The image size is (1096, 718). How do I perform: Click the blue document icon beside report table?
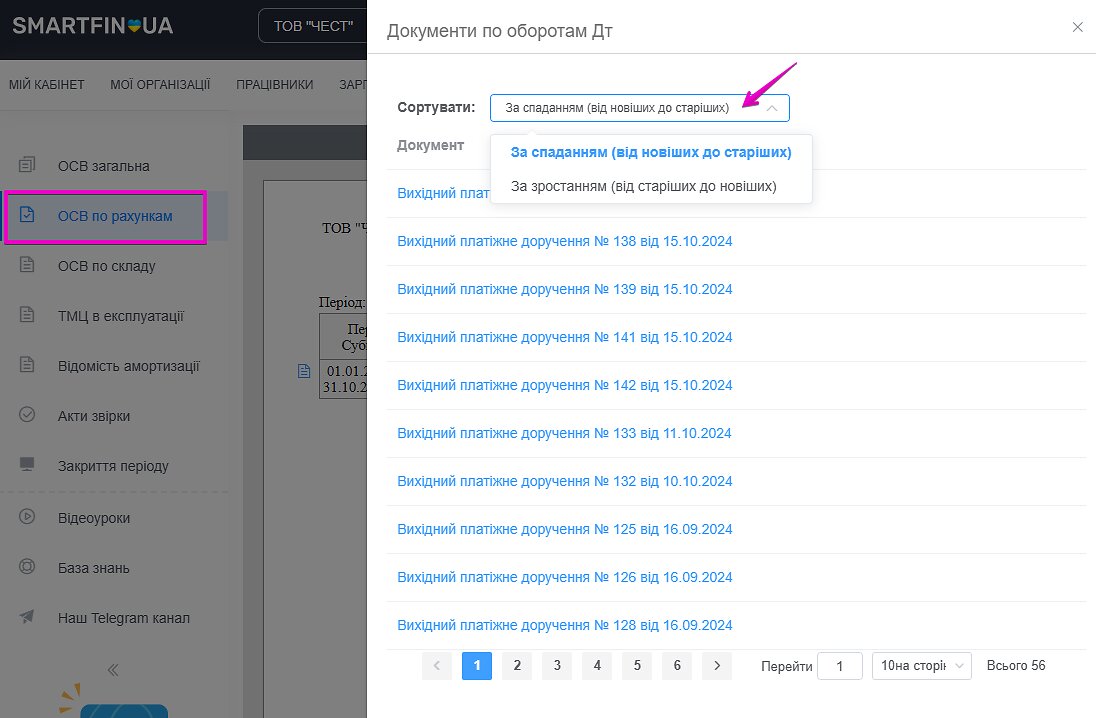(x=304, y=371)
